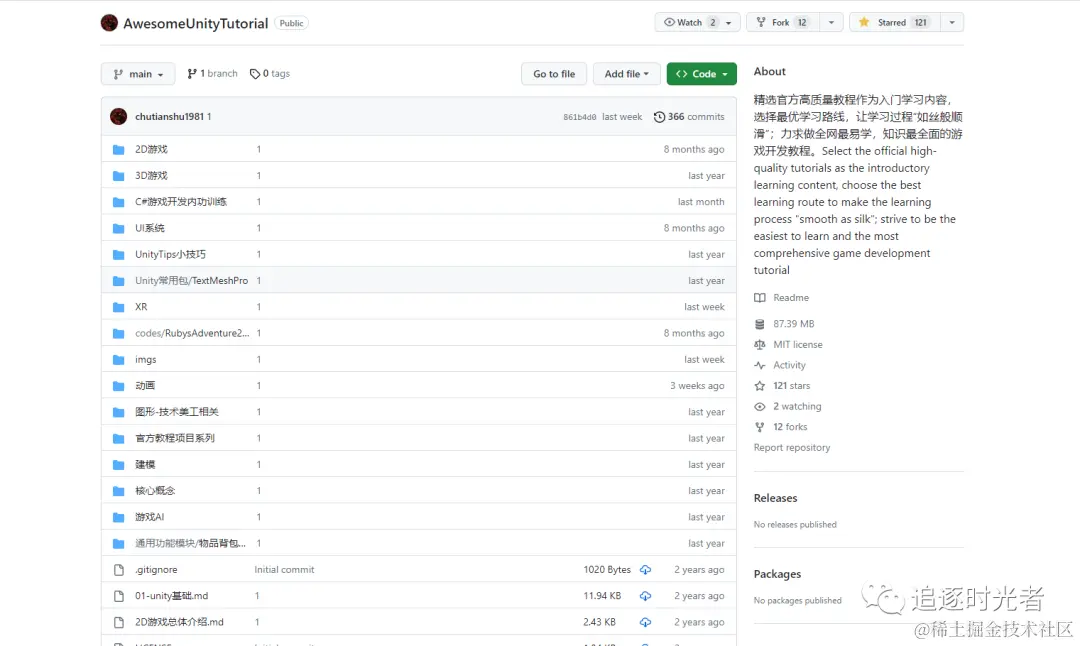Click the pulse icon beside Activity

(760, 365)
